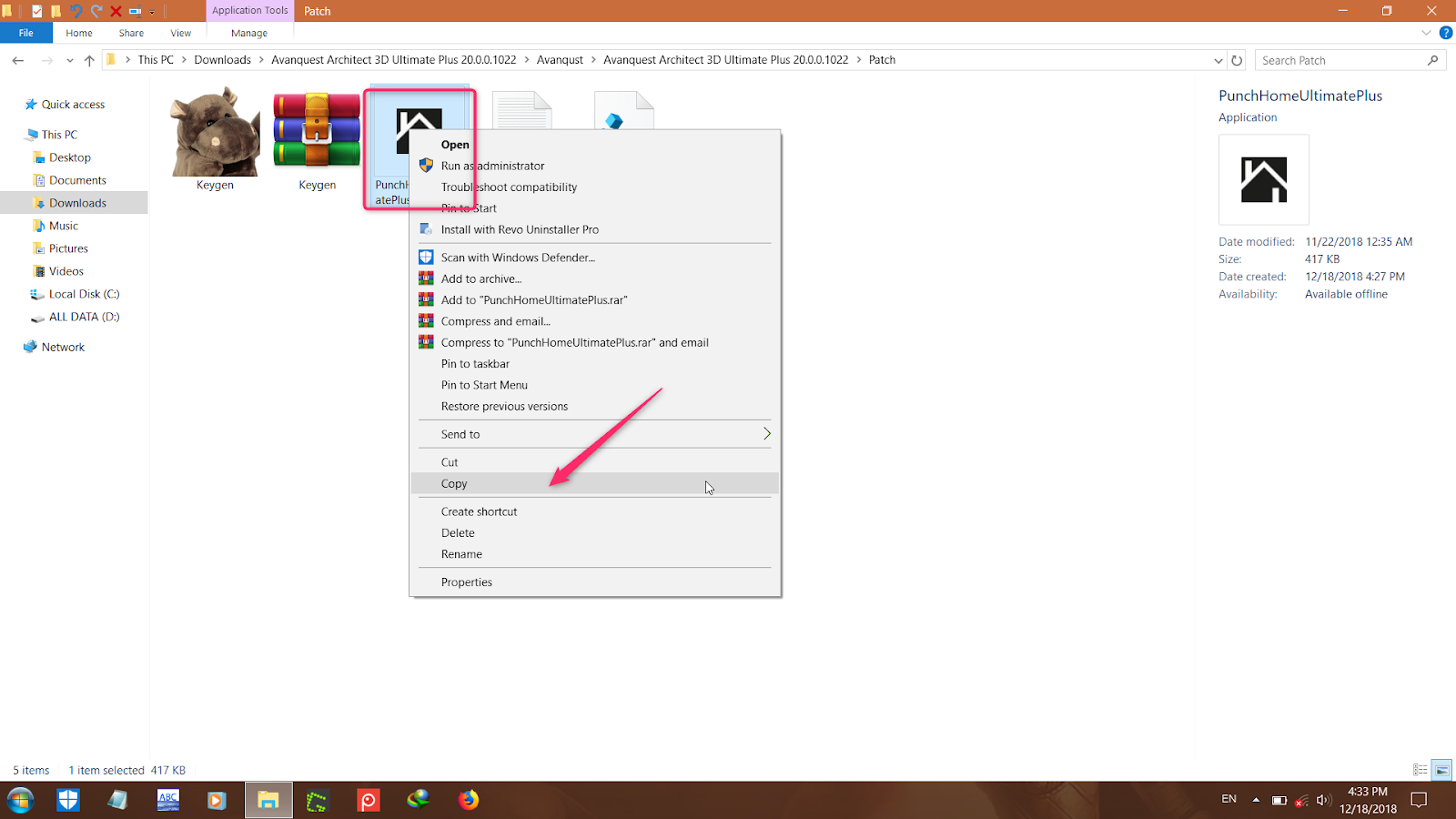Open the Customize Quick Access Toolbar dropdown
The image size is (1456, 819).
pos(152,12)
